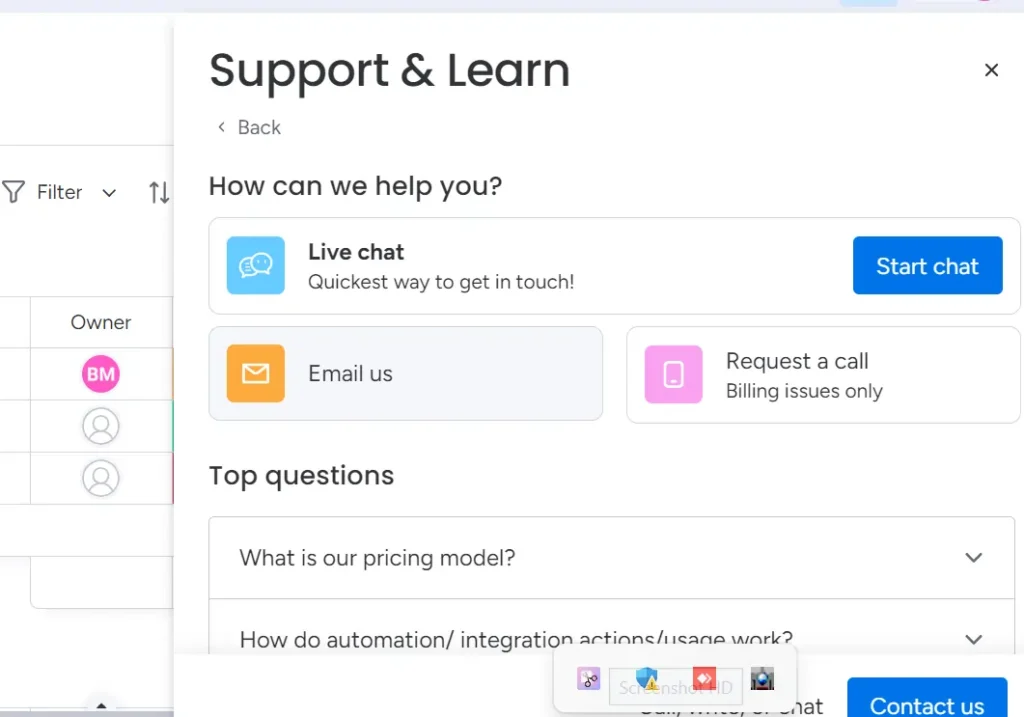Click the pink phone icon for Request a call
The height and width of the screenshot is (717, 1024).
673,375
